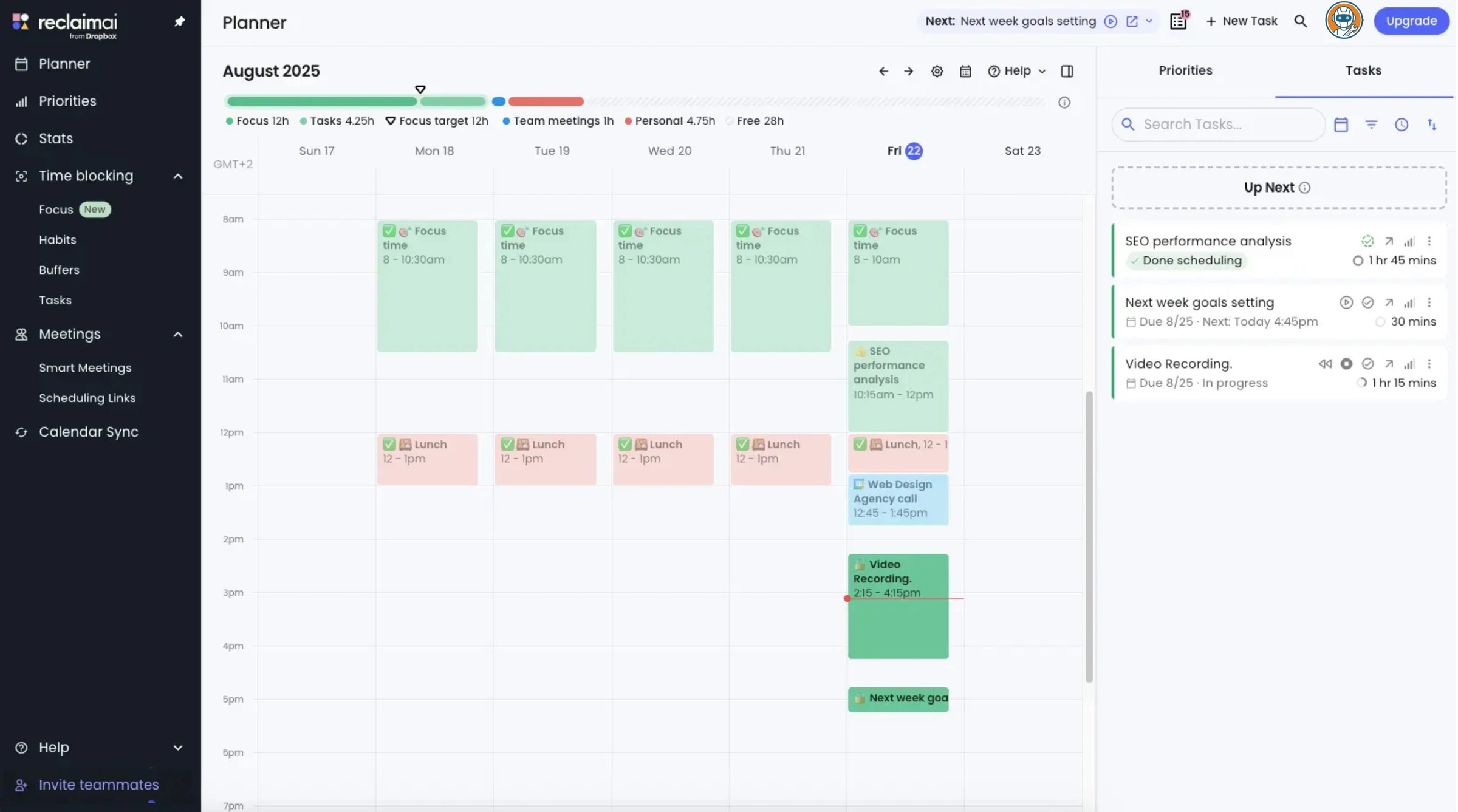Click the red Personal segment of the progress bar
The image size is (1458, 812).
(545, 101)
